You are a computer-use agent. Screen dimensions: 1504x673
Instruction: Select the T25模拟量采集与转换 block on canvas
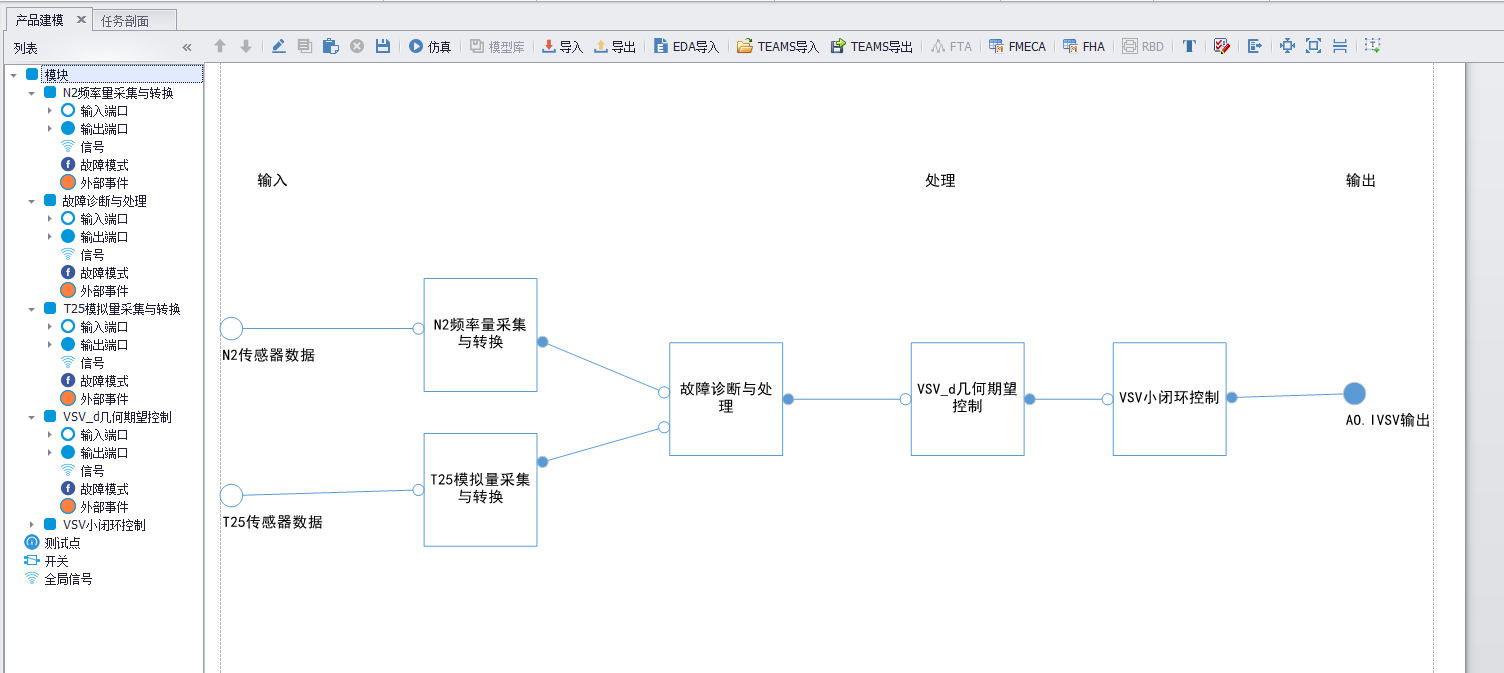(x=480, y=490)
